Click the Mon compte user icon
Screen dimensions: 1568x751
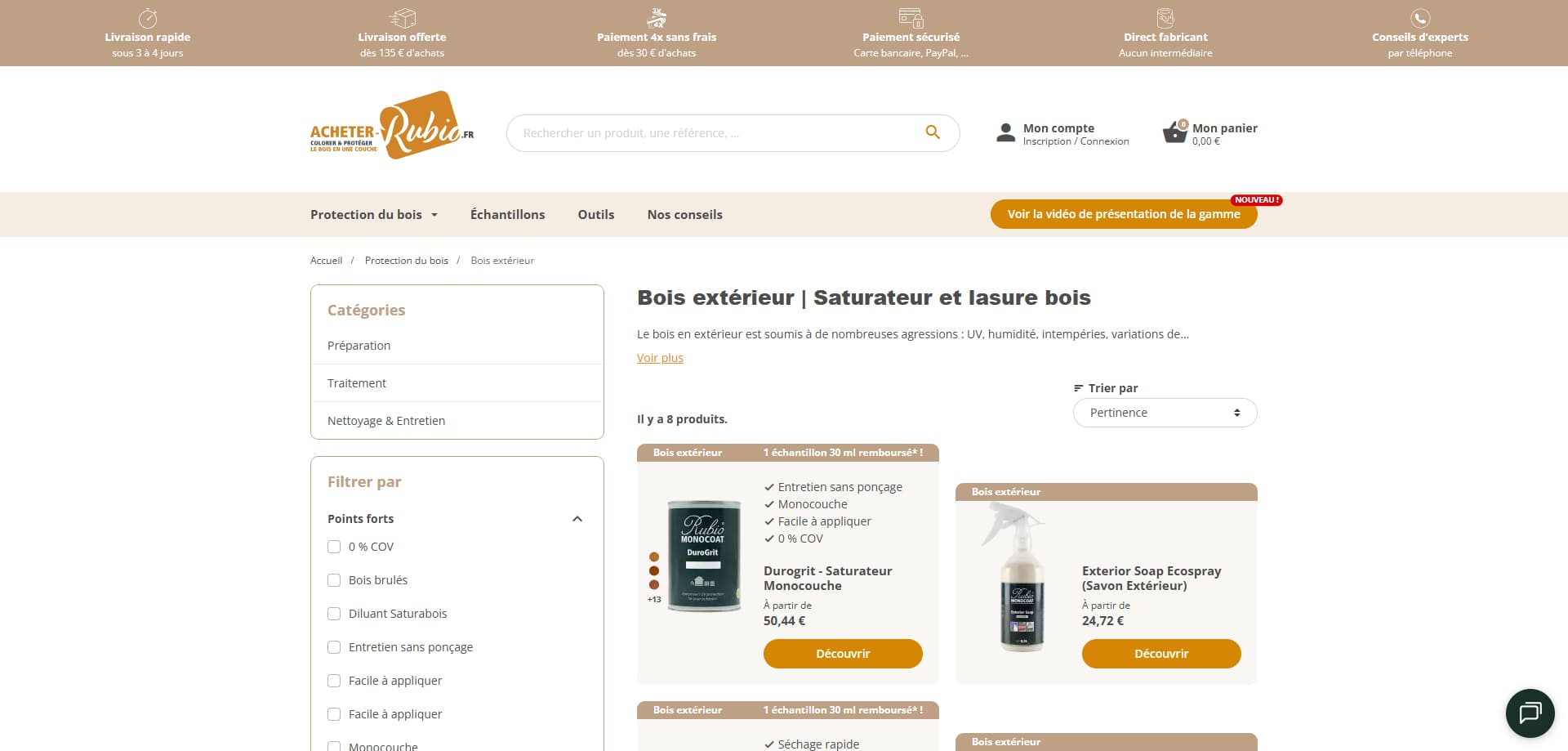[1006, 133]
